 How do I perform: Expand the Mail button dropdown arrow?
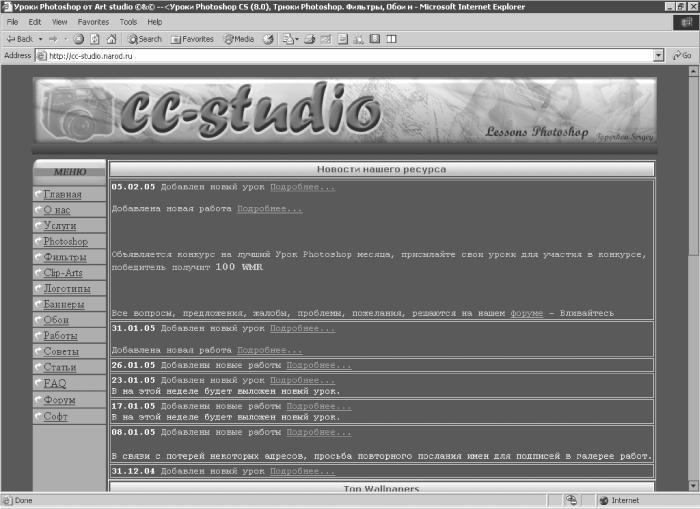click(x=297, y=39)
